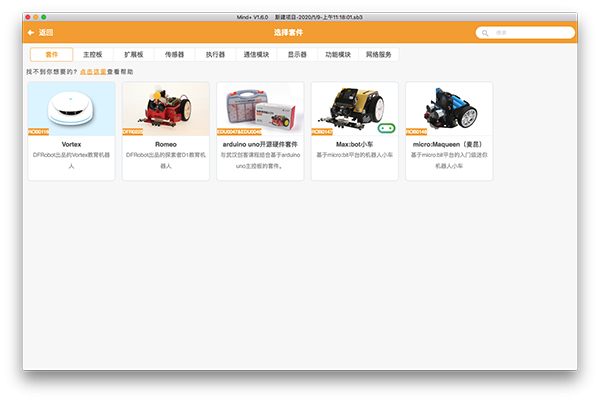Choose the micro:Maqueen car image
The width and height of the screenshot is (600, 402).
[449, 109]
